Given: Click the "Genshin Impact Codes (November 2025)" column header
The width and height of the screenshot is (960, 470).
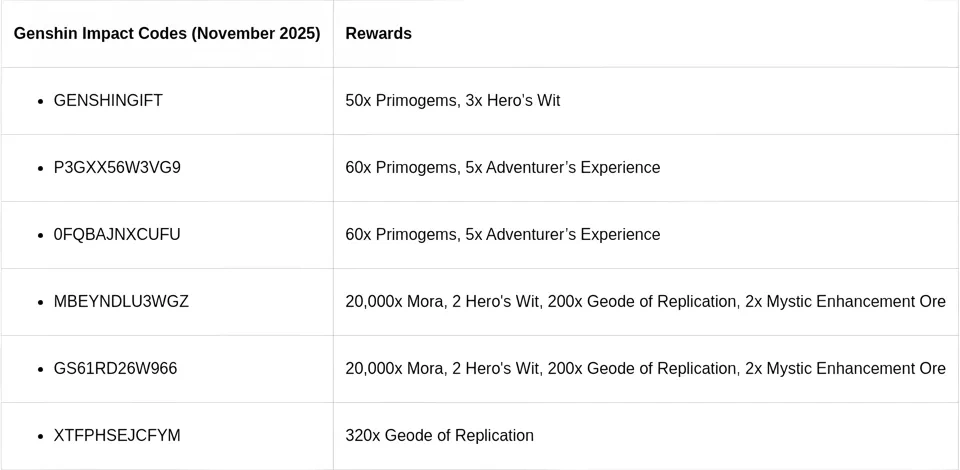Looking at the screenshot, I should (x=167, y=34).
